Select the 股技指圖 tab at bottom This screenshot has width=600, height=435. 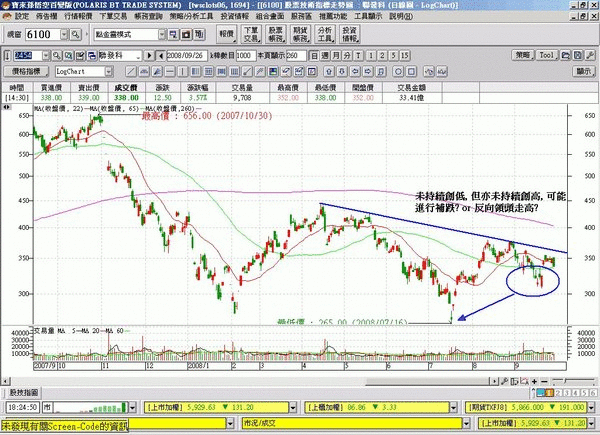pyautogui.click(x=24, y=393)
